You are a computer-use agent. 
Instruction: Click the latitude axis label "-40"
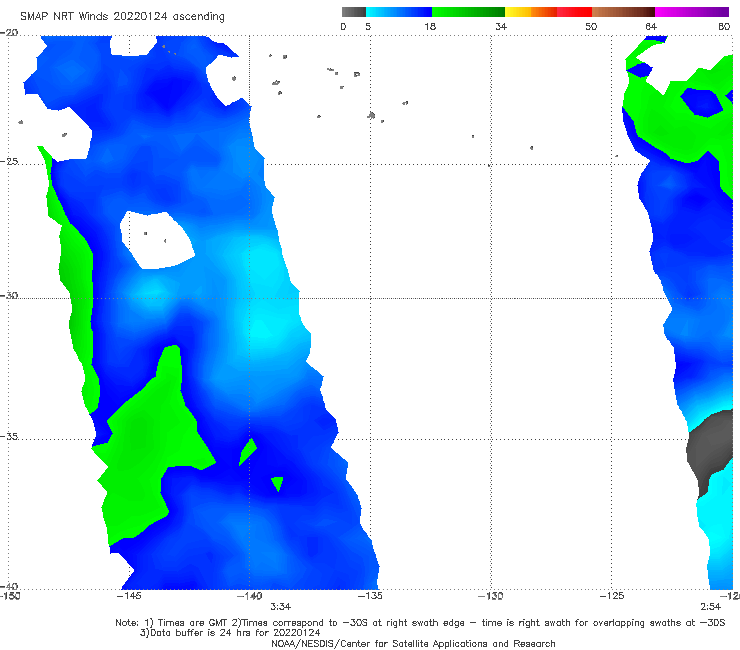tap(9, 586)
